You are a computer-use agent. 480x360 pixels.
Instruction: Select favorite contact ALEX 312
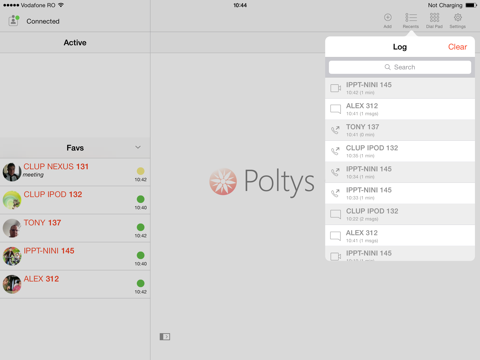(x=75, y=284)
